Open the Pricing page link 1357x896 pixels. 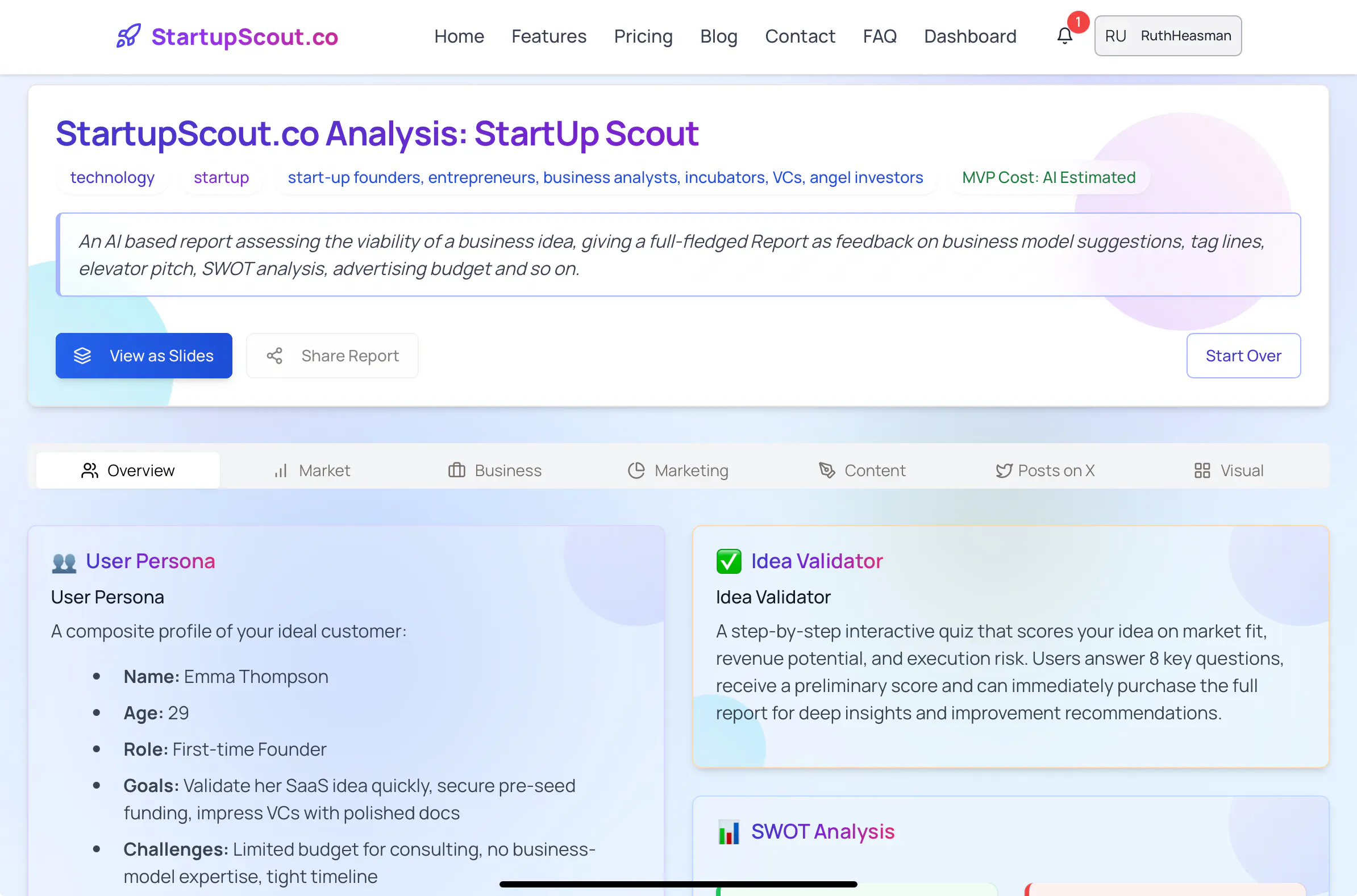pos(643,36)
